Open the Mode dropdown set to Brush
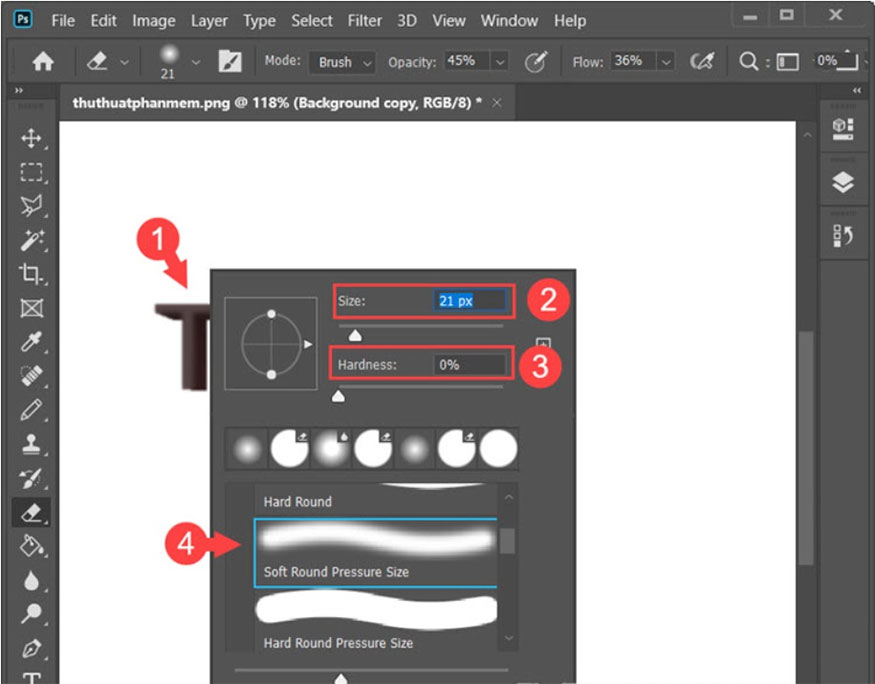 (341, 62)
